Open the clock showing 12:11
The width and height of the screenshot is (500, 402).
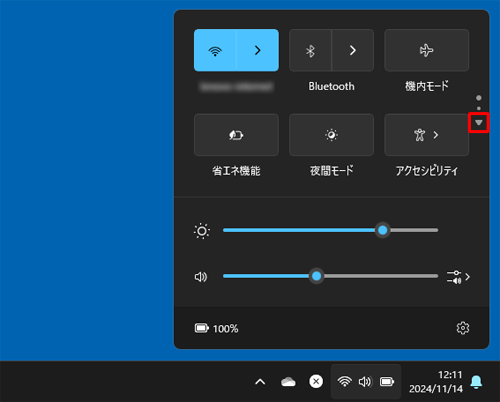pos(436,382)
